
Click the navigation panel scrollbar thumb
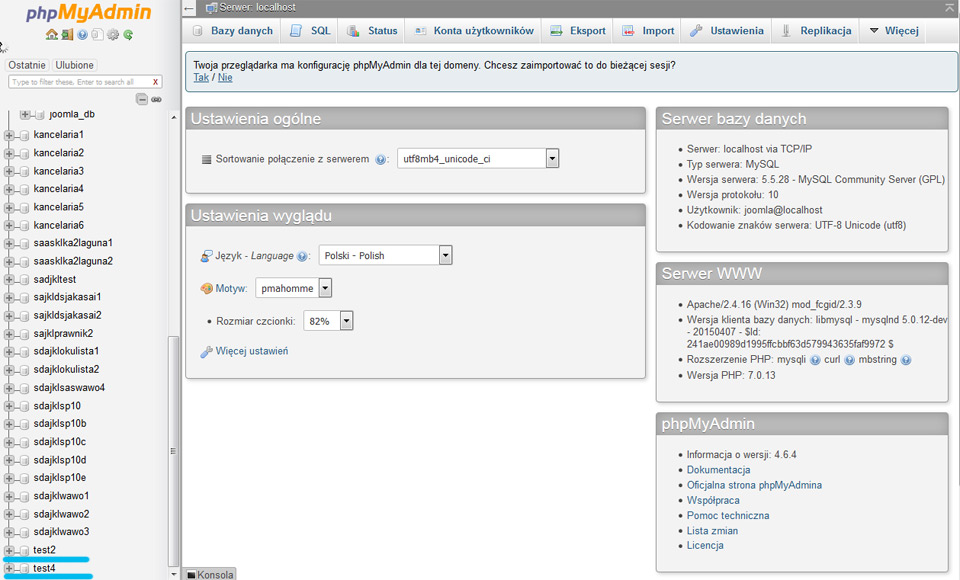click(173, 451)
